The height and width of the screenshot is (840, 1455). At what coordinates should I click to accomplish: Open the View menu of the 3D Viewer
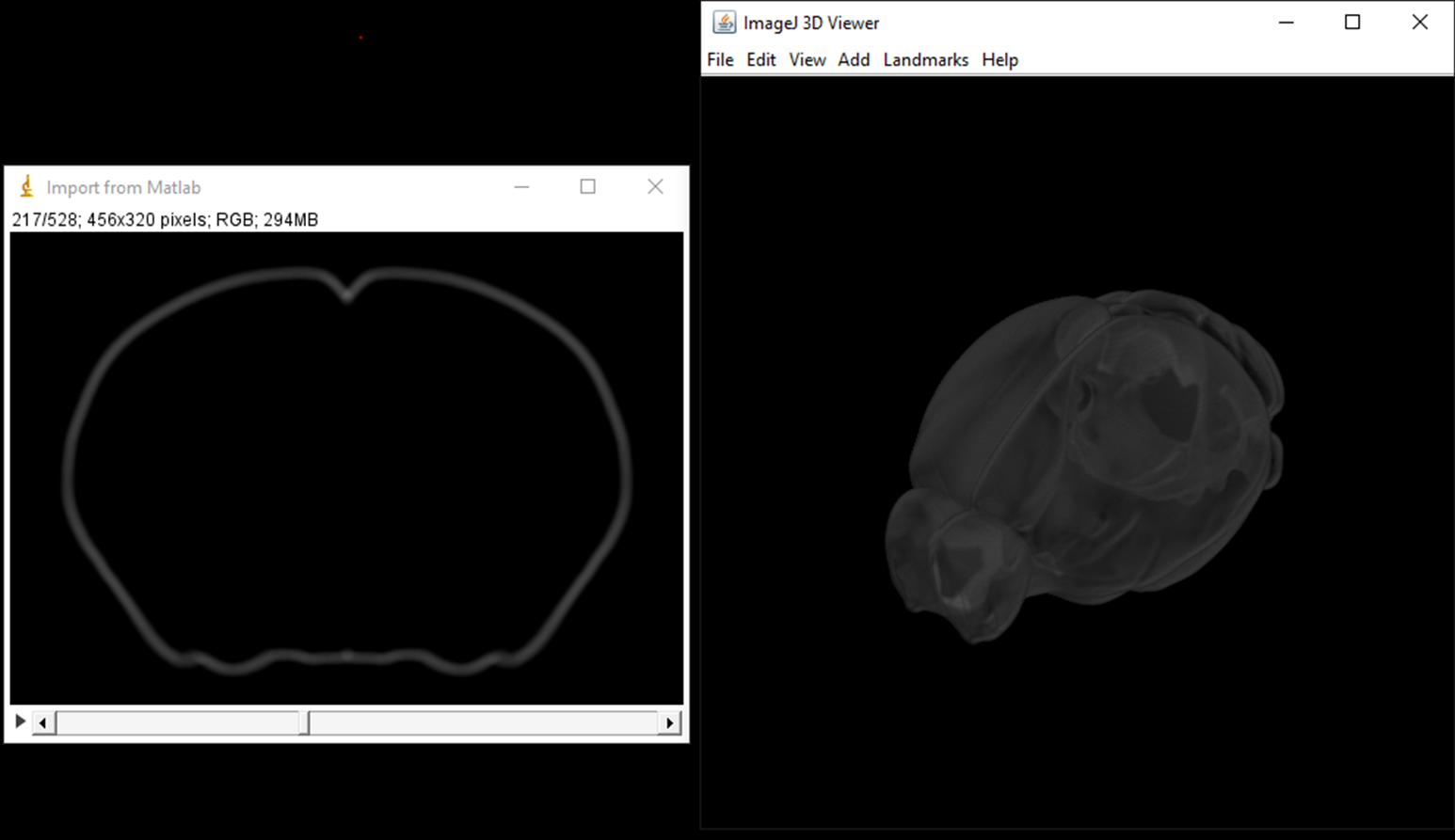click(807, 59)
